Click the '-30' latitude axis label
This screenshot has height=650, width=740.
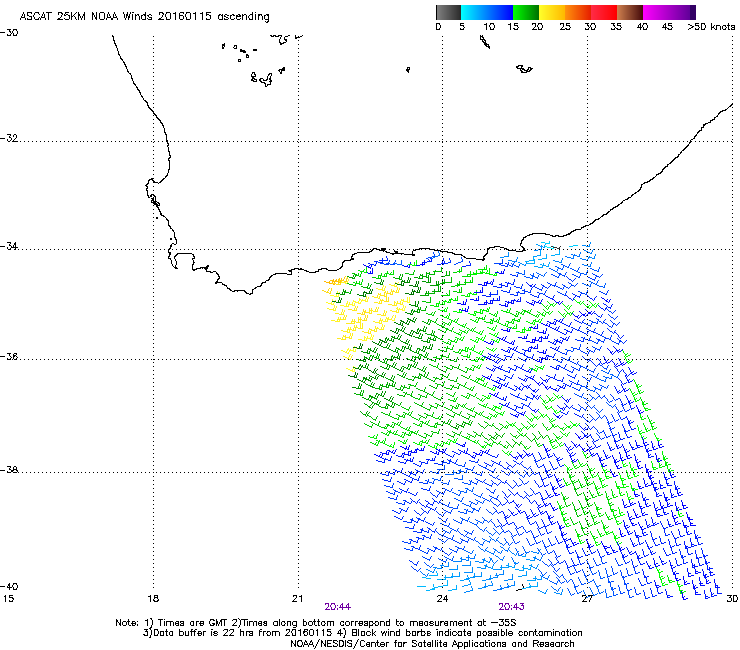[9, 33]
